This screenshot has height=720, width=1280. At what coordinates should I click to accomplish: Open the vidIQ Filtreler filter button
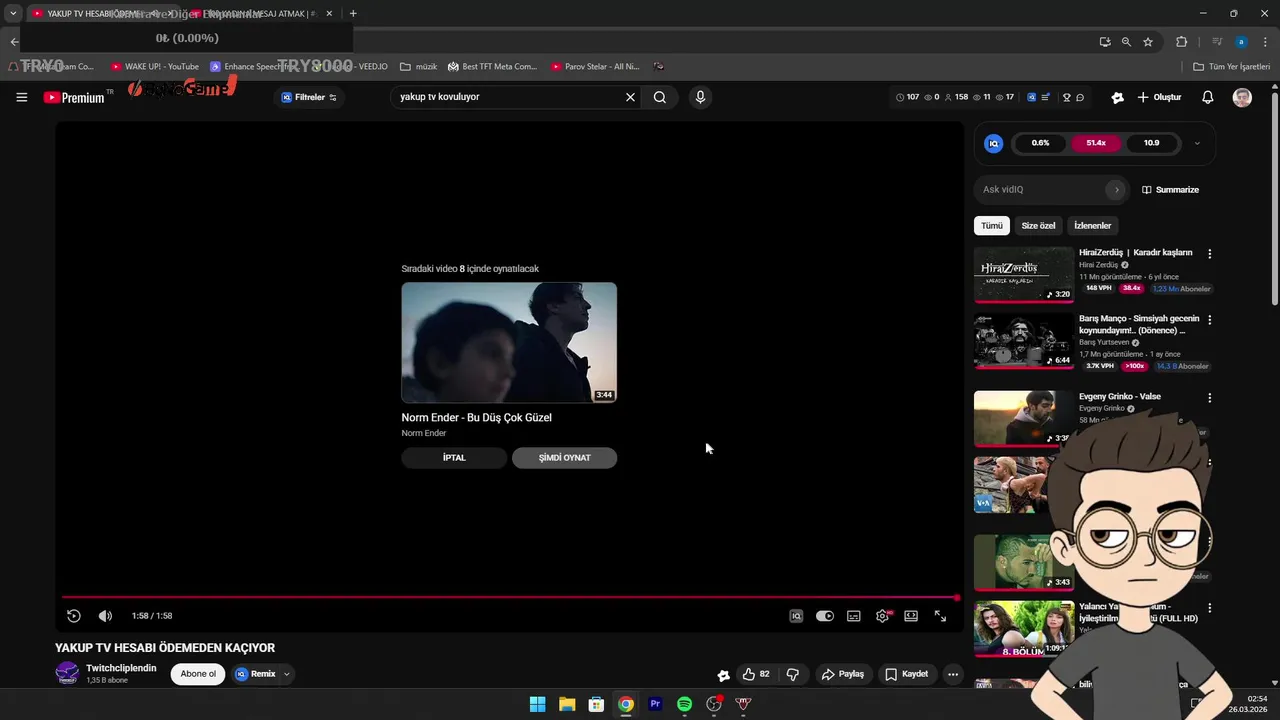pos(309,97)
